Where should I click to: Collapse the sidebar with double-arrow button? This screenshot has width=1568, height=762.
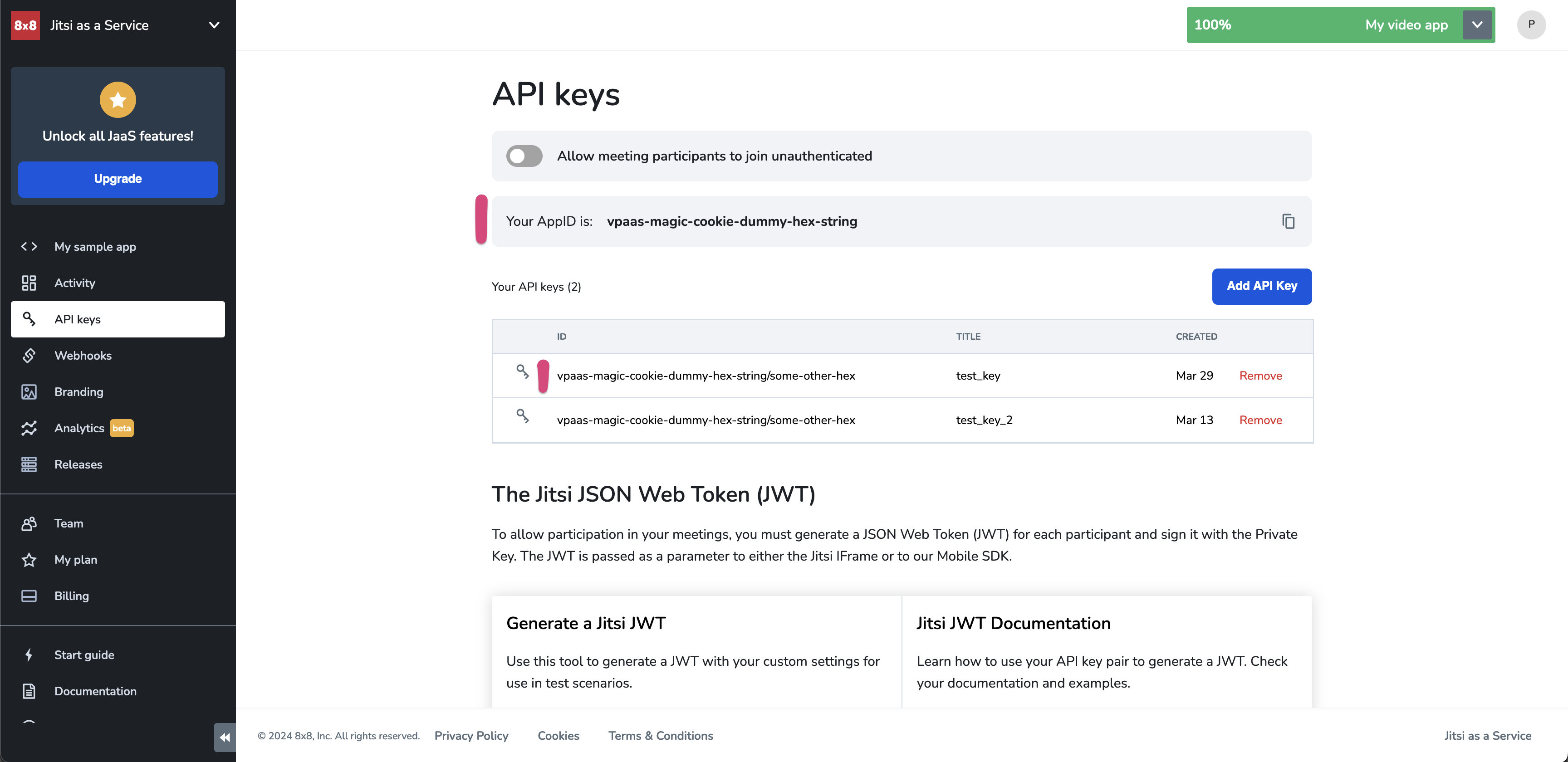[x=225, y=738]
